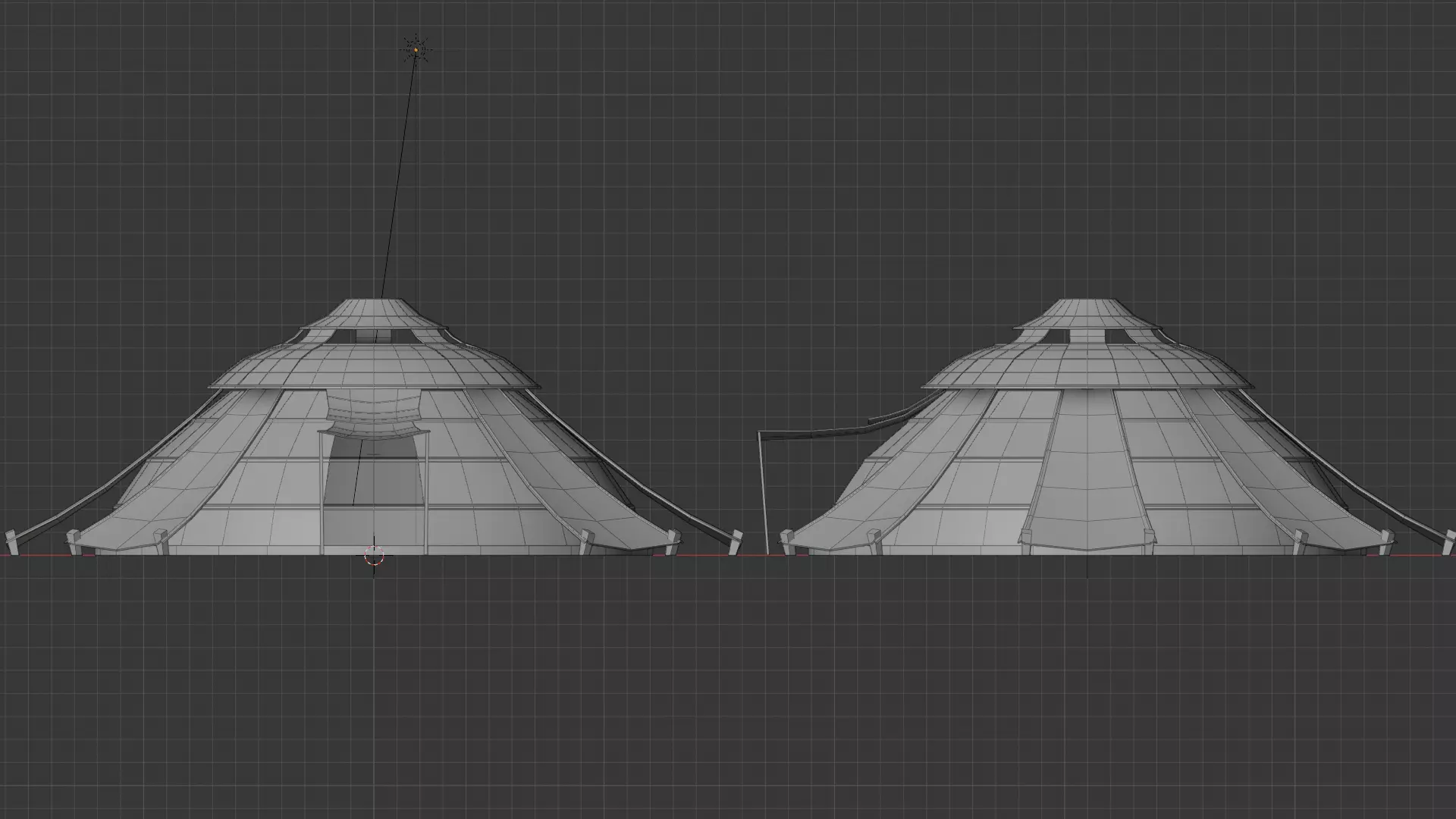Select the vertical support pole beside closed tent
The image size is (1456, 819).
763,494
